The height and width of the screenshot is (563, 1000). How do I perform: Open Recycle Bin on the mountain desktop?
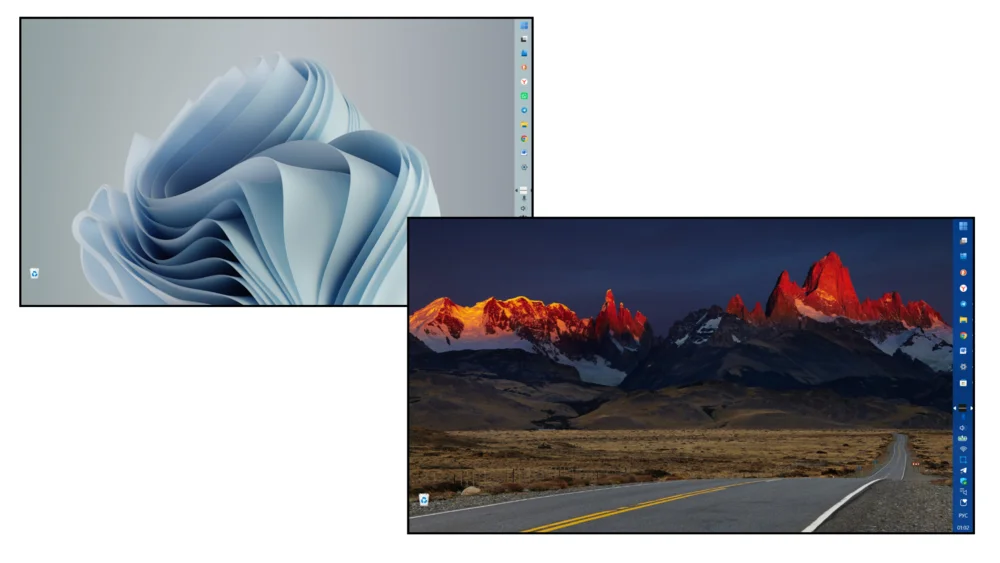[423, 500]
